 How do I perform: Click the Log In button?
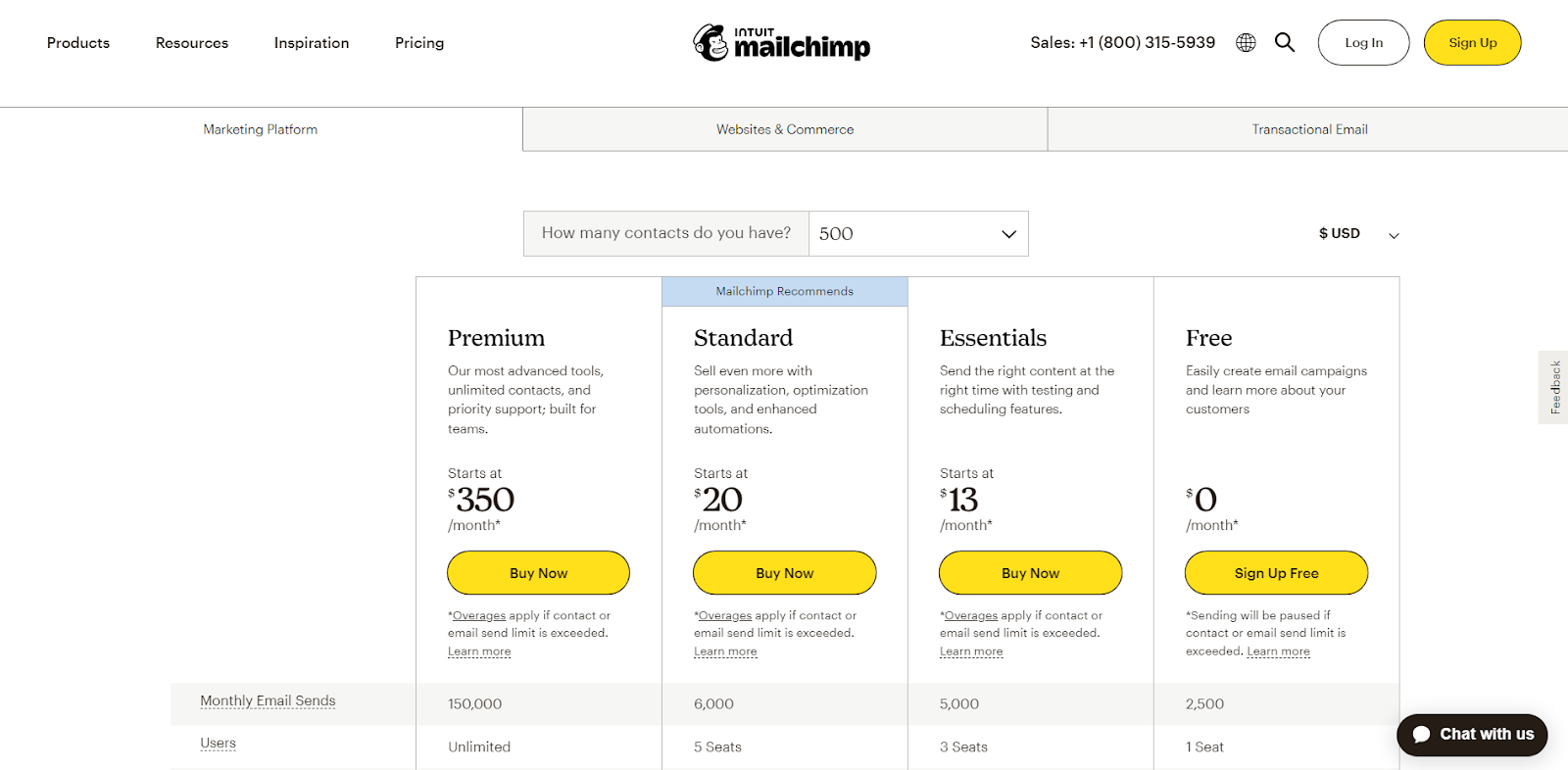point(1363,43)
